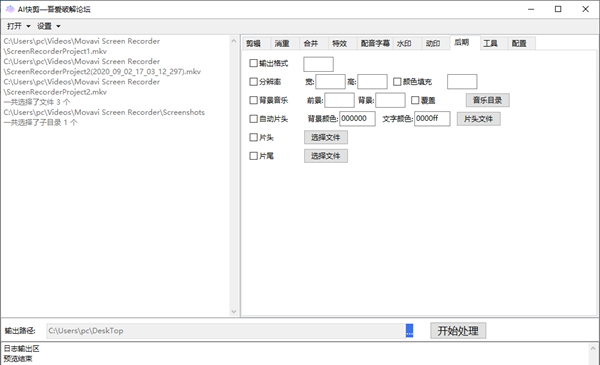
Task: Open the 配音字幕 tab
Action: pos(375,44)
